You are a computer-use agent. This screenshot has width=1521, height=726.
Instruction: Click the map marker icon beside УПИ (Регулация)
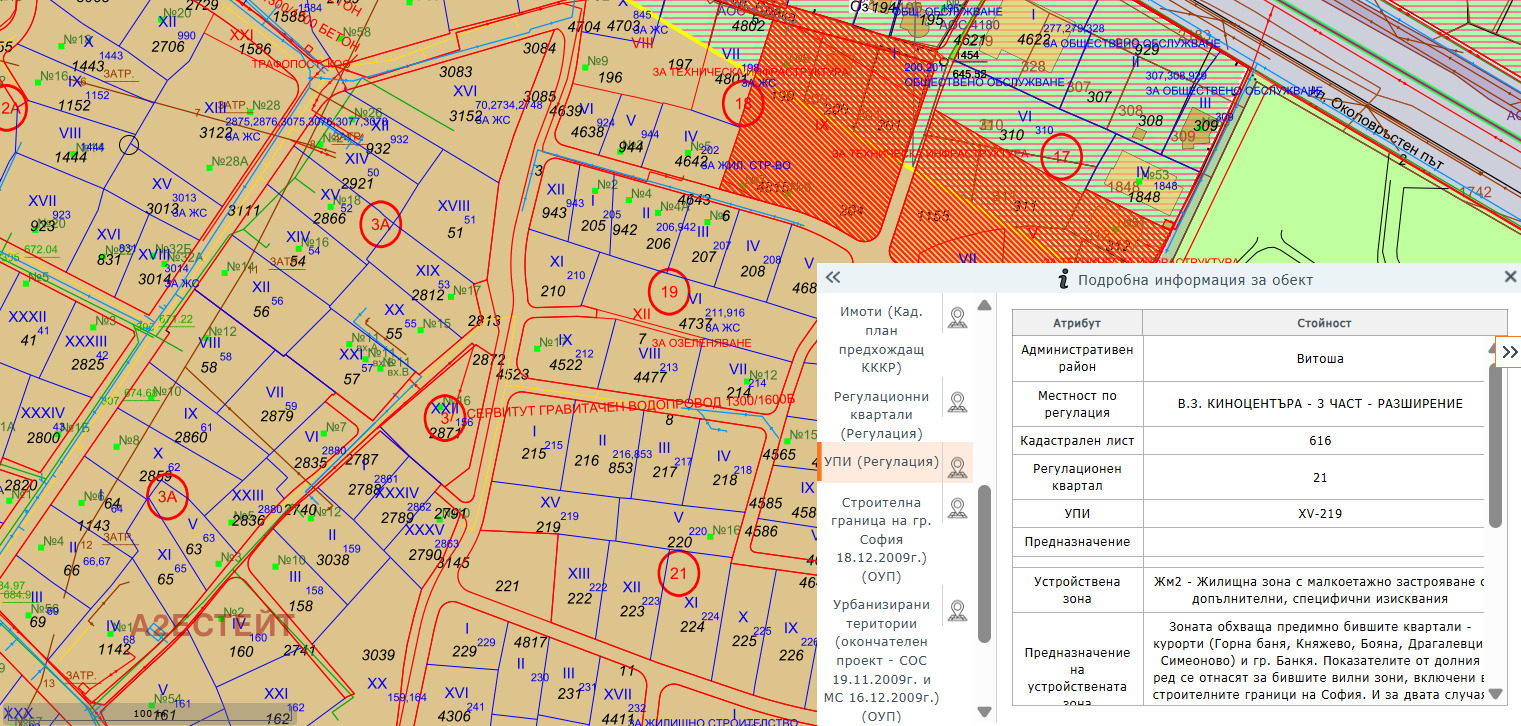tap(957, 466)
